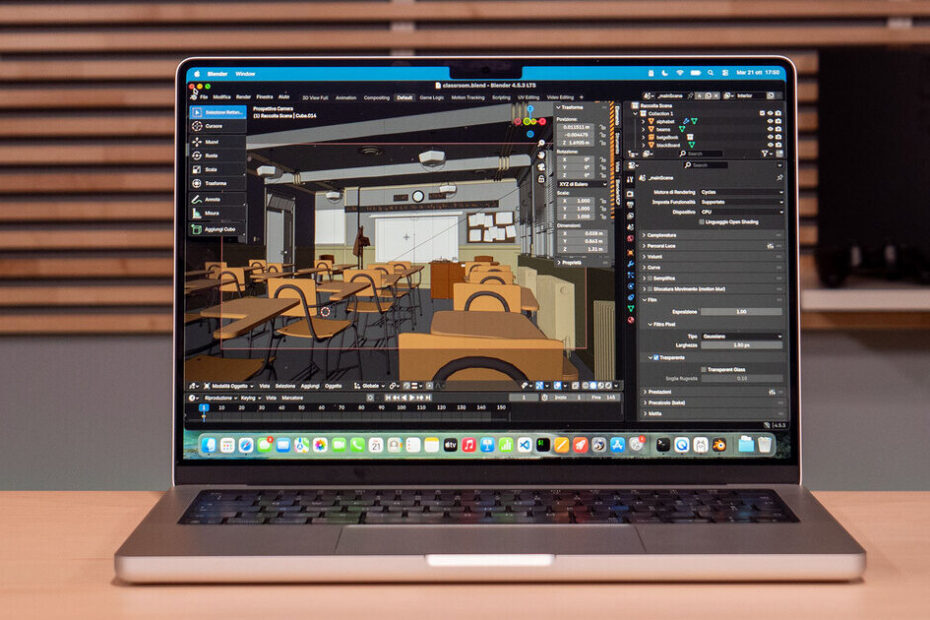The image size is (930, 620).
Task: Expand the Campionatura panel
Action: click(662, 235)
